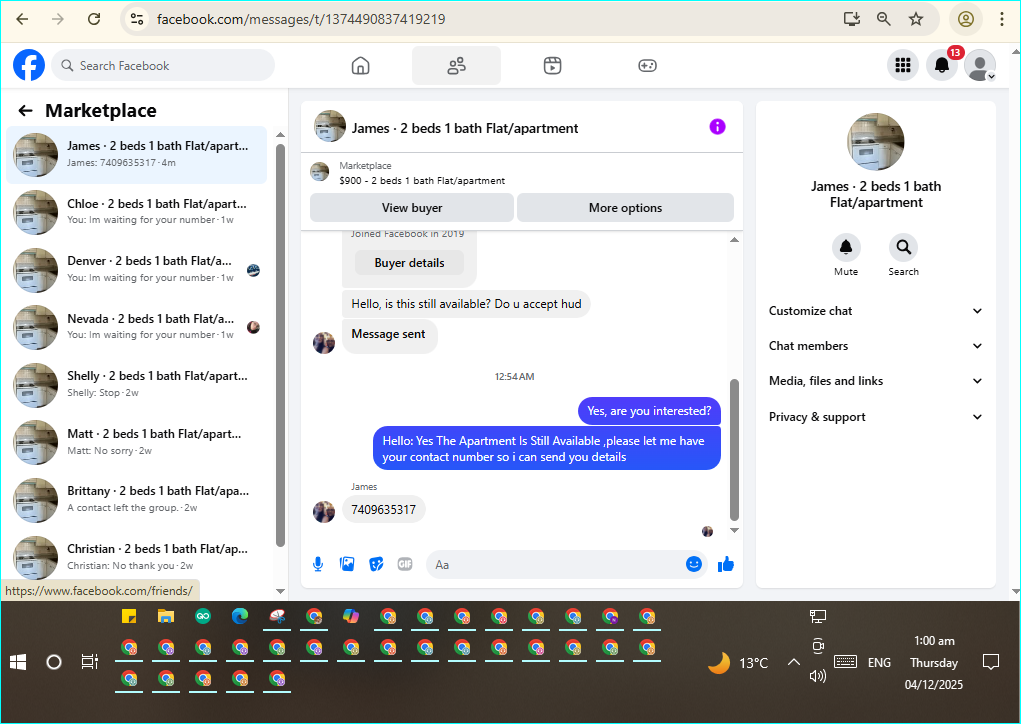This screenshot has width=1021, height=724.
Task: Open Matt conversation in list
Action: pyautogui.click(x=137, y=441)
